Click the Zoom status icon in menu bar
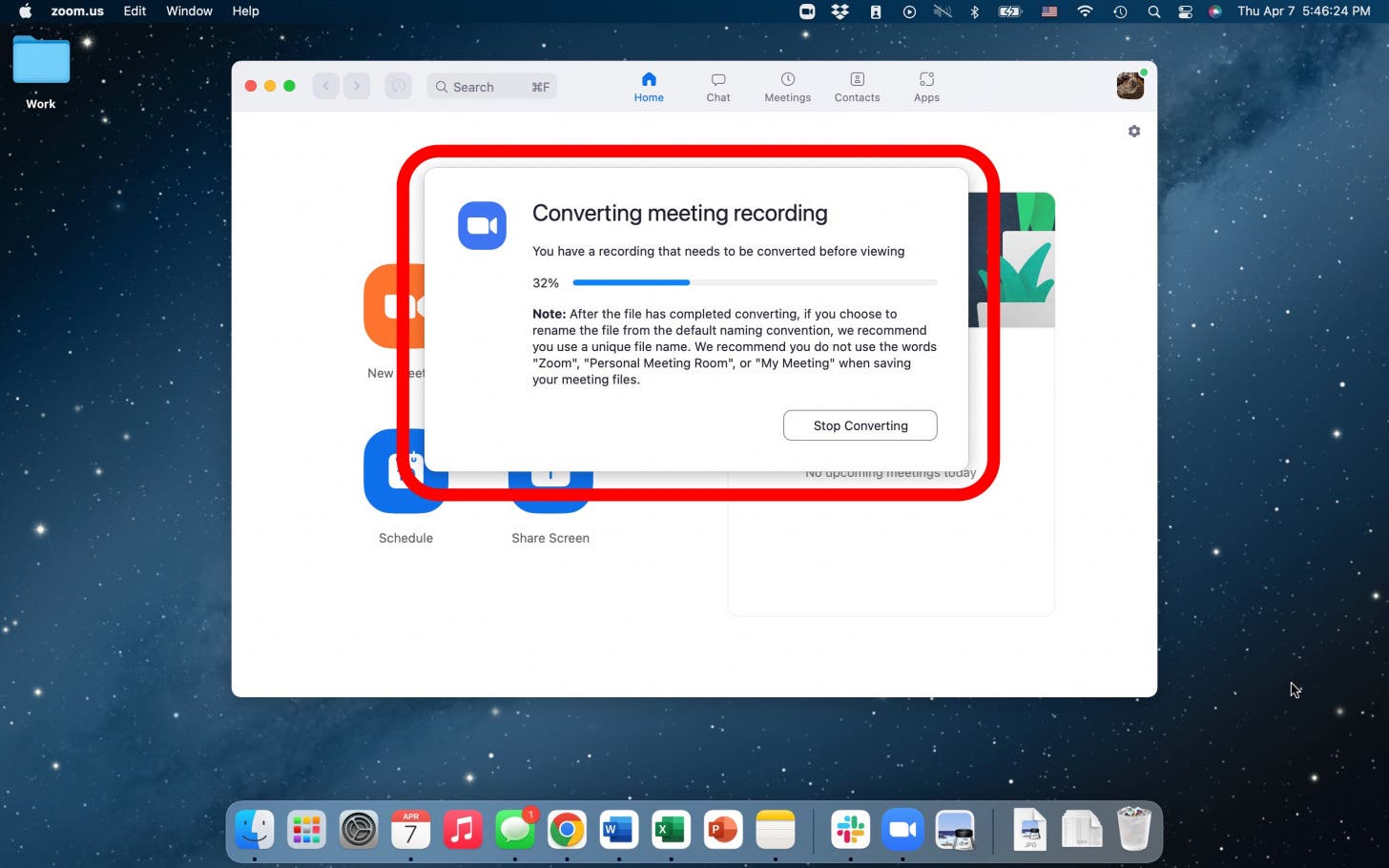The width and height of the screenshot is (1389, 868). coord(807,11)
